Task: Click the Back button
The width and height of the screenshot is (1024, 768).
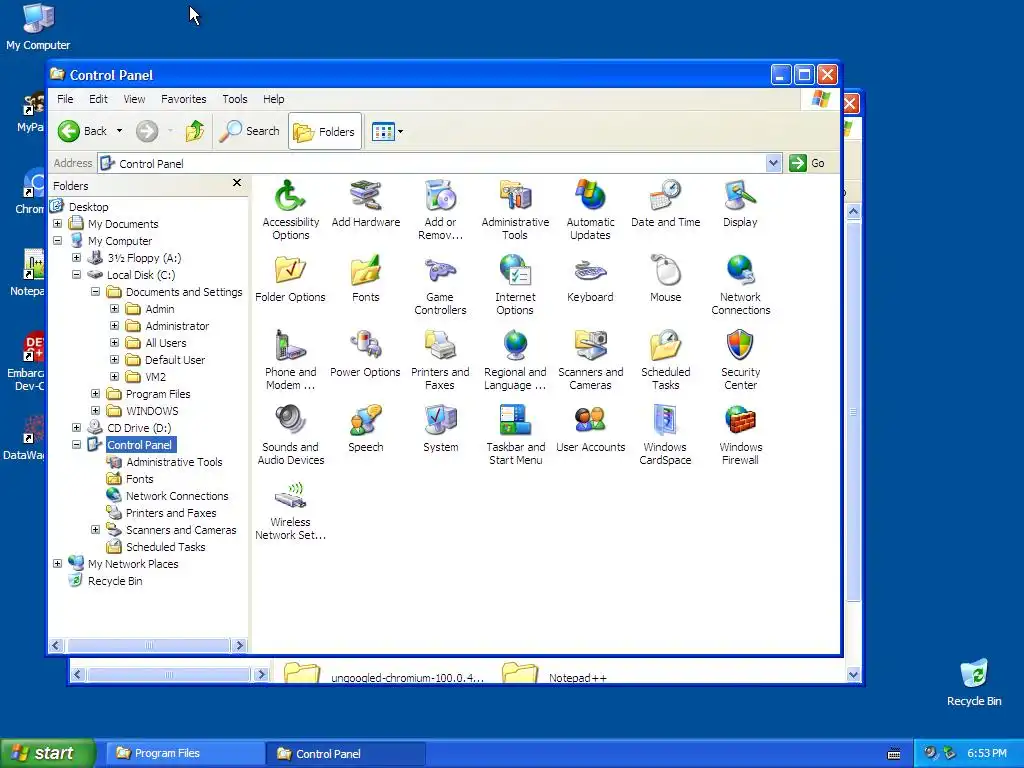Action: point(82,131)
